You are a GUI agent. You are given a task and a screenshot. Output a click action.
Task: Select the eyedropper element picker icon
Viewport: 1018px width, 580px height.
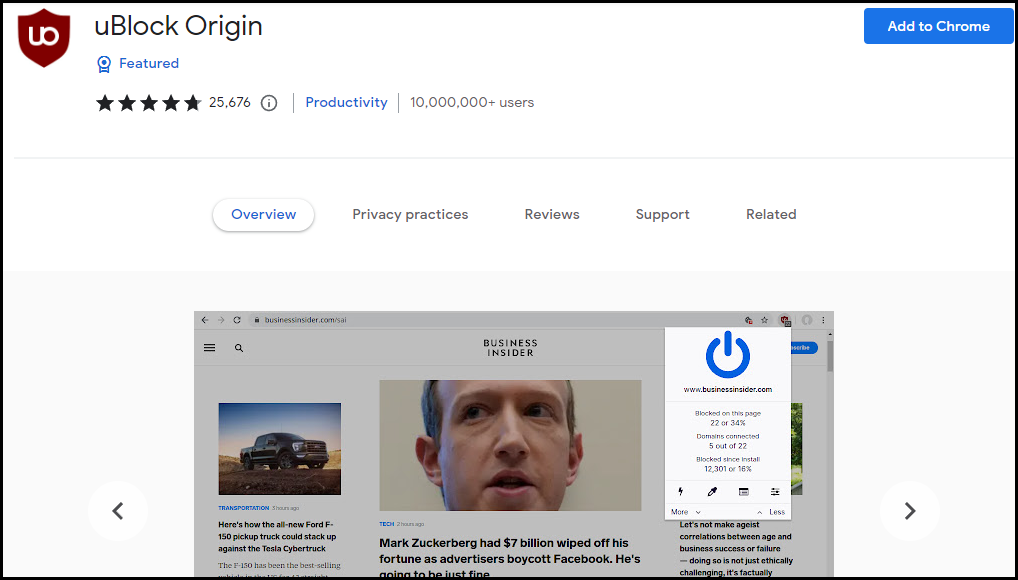[712, 492]
